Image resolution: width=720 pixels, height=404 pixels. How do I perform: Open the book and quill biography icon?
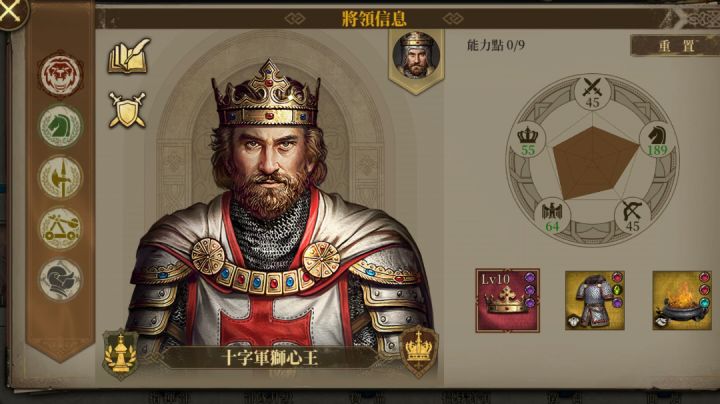129,56
